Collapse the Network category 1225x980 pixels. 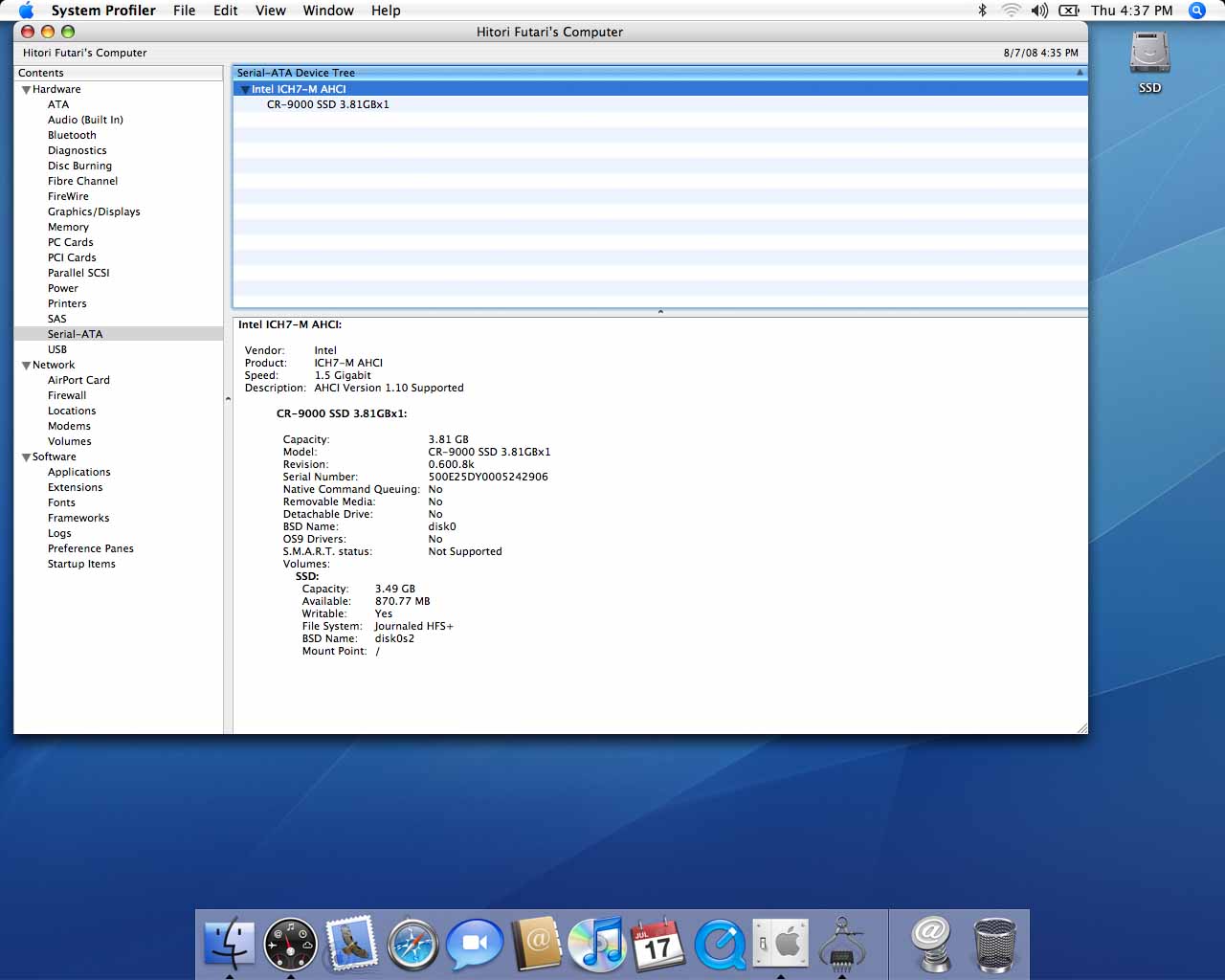click(x=27, y=366)
